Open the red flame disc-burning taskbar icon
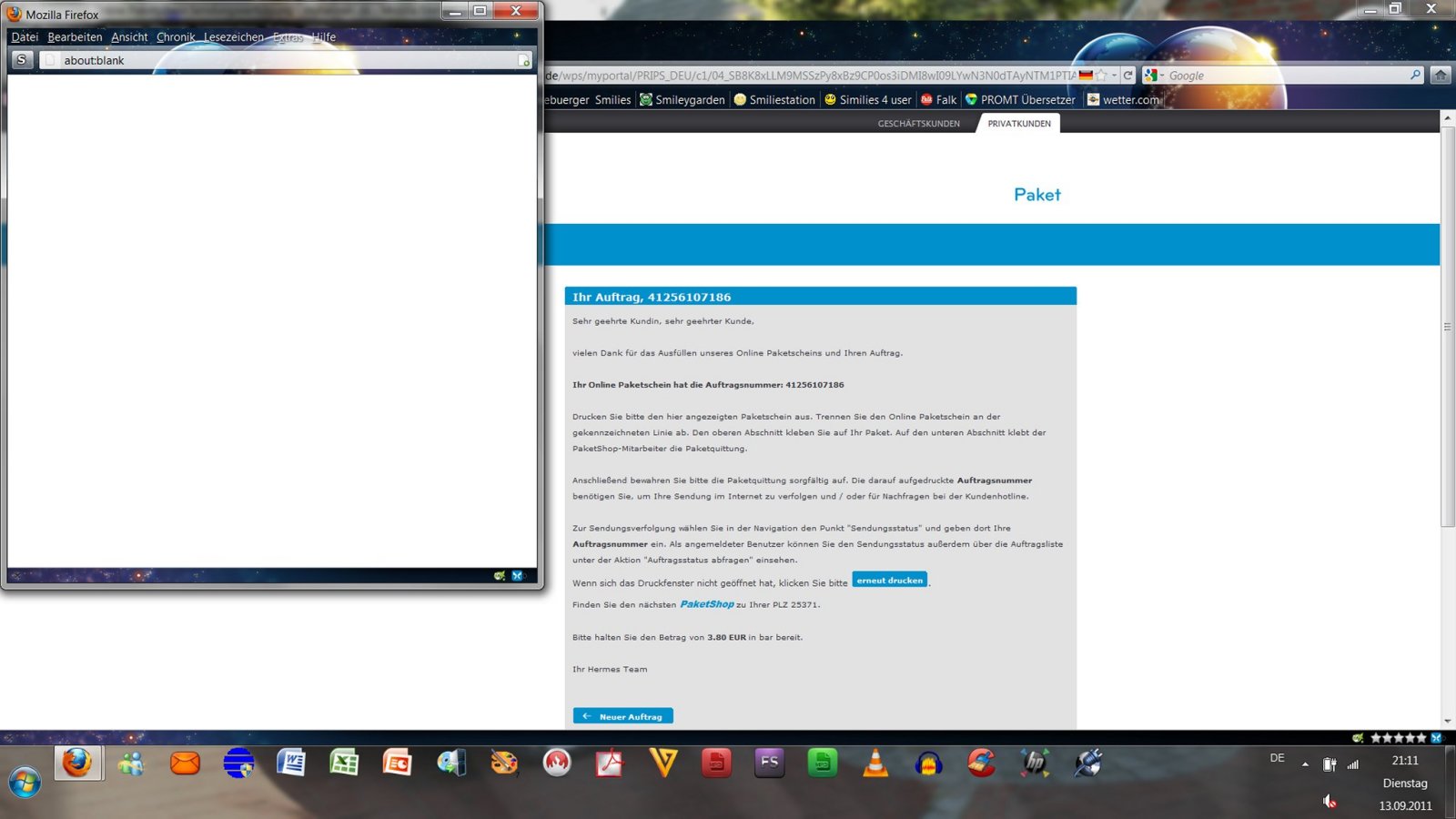 [x=557, y=763]
